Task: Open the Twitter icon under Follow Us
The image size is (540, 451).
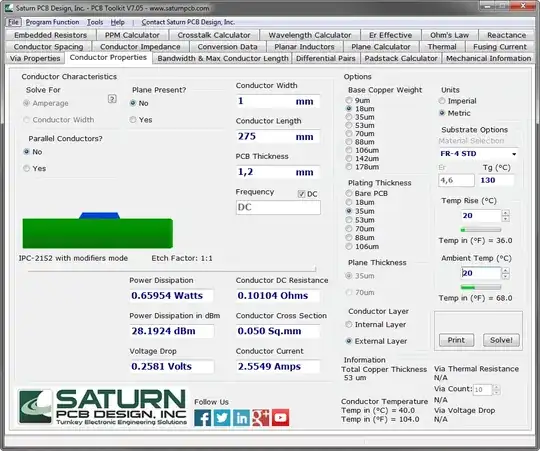Action: [222, 418]
